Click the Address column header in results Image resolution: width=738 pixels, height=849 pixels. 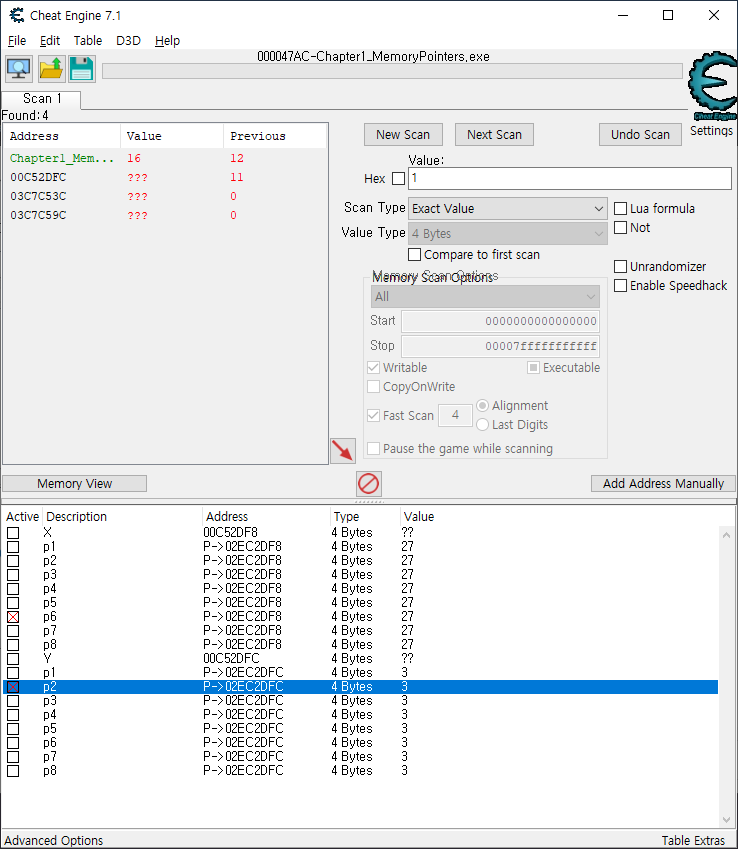pyautogui.click(x=62, y=136)
